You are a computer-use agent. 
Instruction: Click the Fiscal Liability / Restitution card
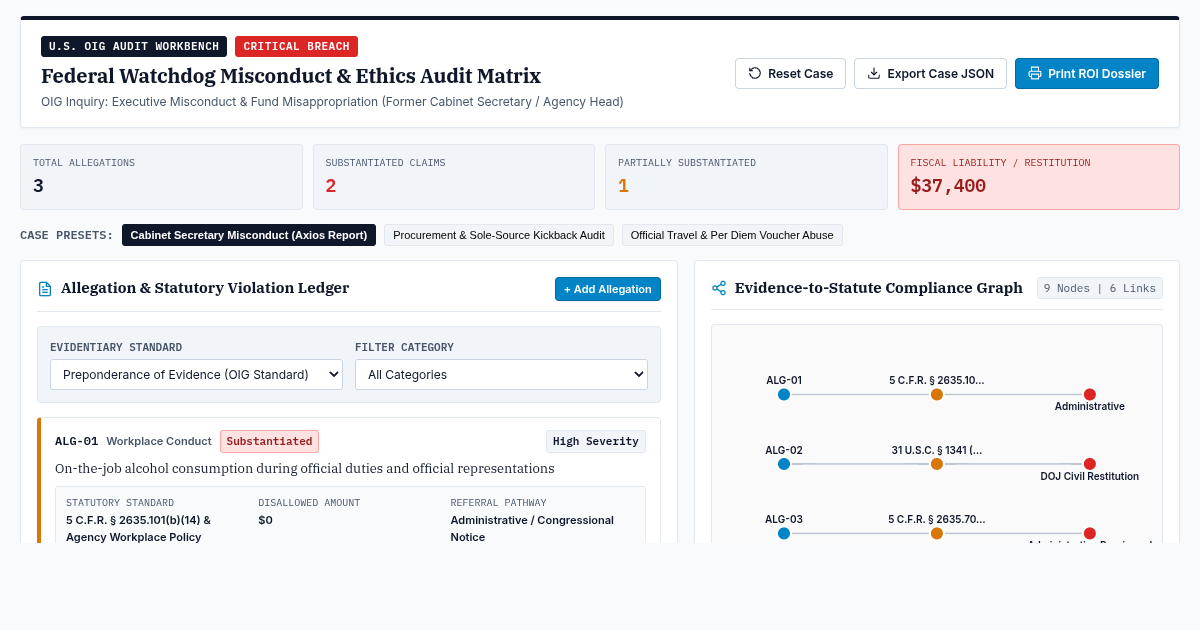1039,177
